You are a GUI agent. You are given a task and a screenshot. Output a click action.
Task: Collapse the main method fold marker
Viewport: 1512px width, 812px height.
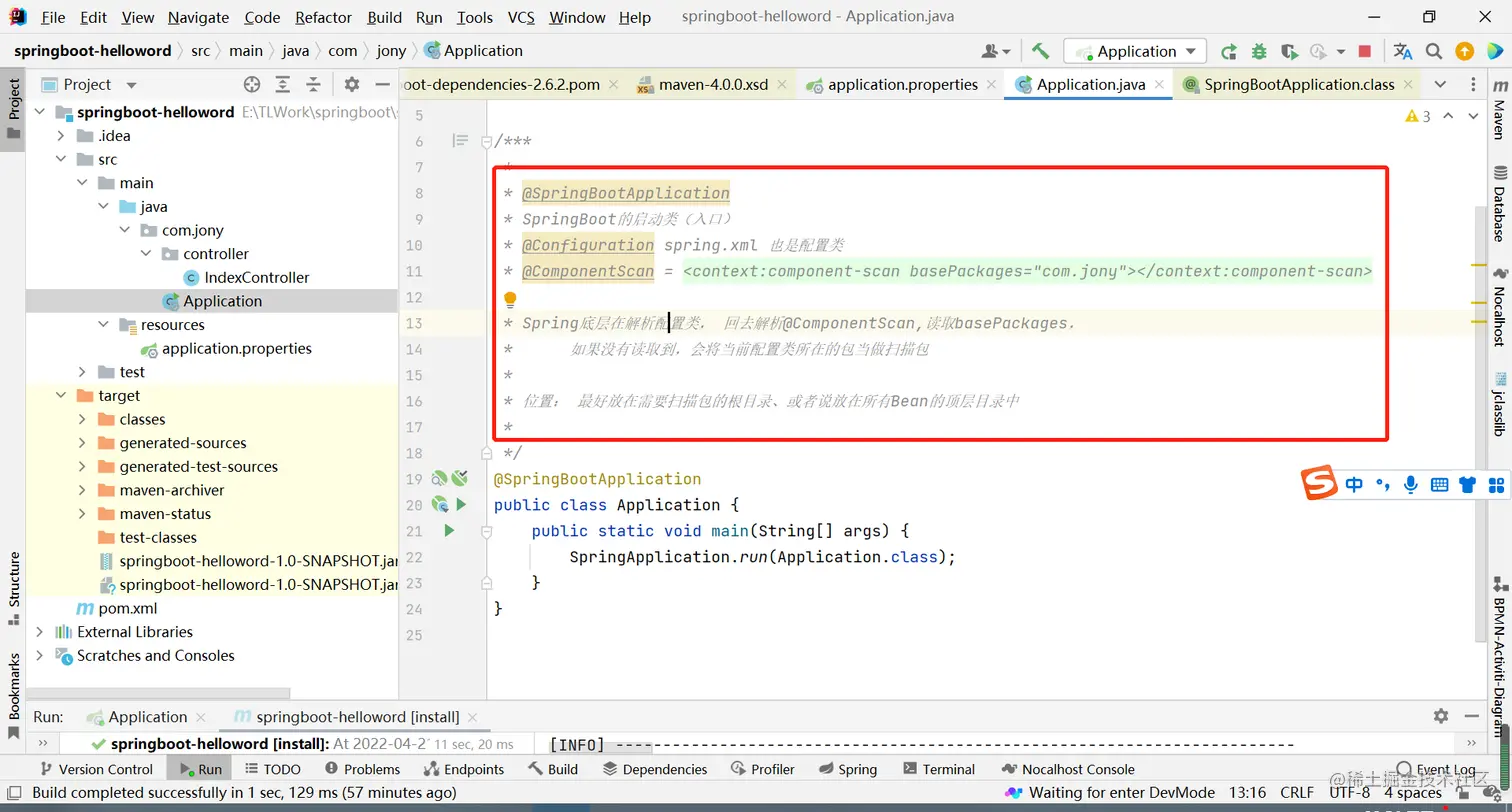(x=487, y=531)
